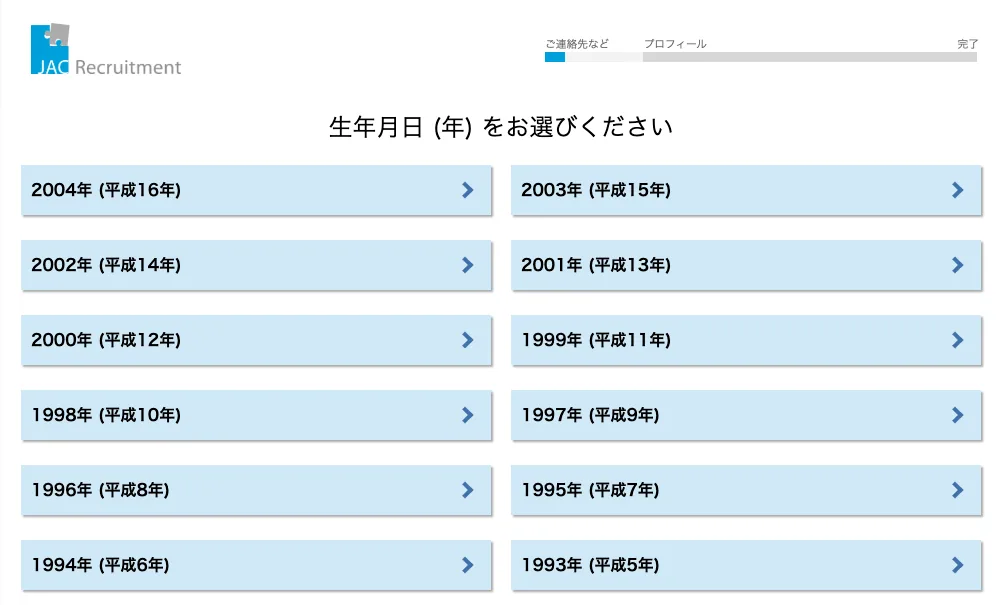Select the 2001年 (平成13年) year label
Screen dimensions: 998x605
point(596,265)
